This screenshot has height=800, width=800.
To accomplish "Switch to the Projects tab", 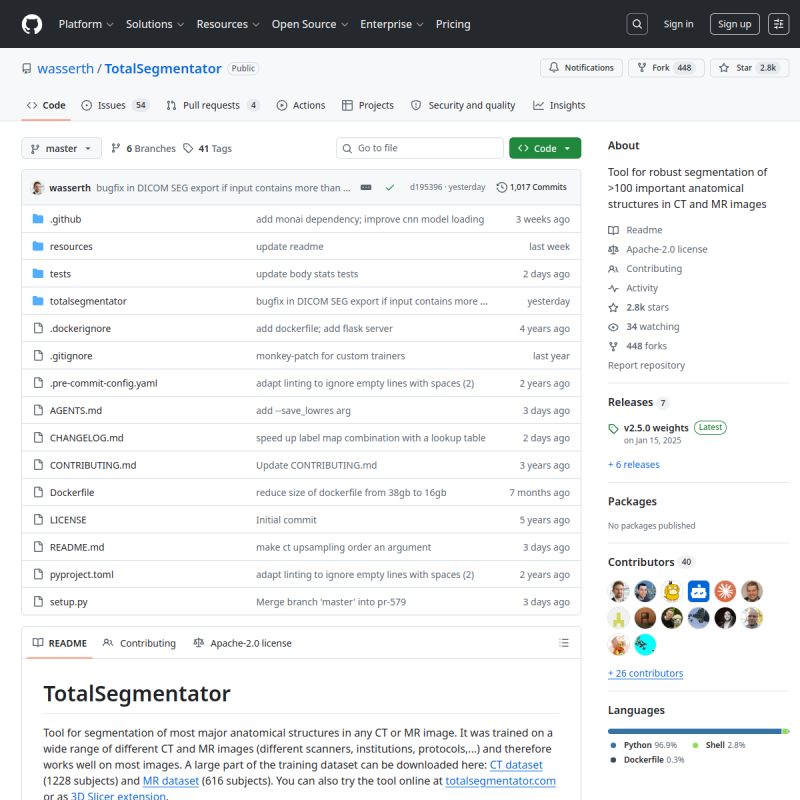I will [367, 105].
